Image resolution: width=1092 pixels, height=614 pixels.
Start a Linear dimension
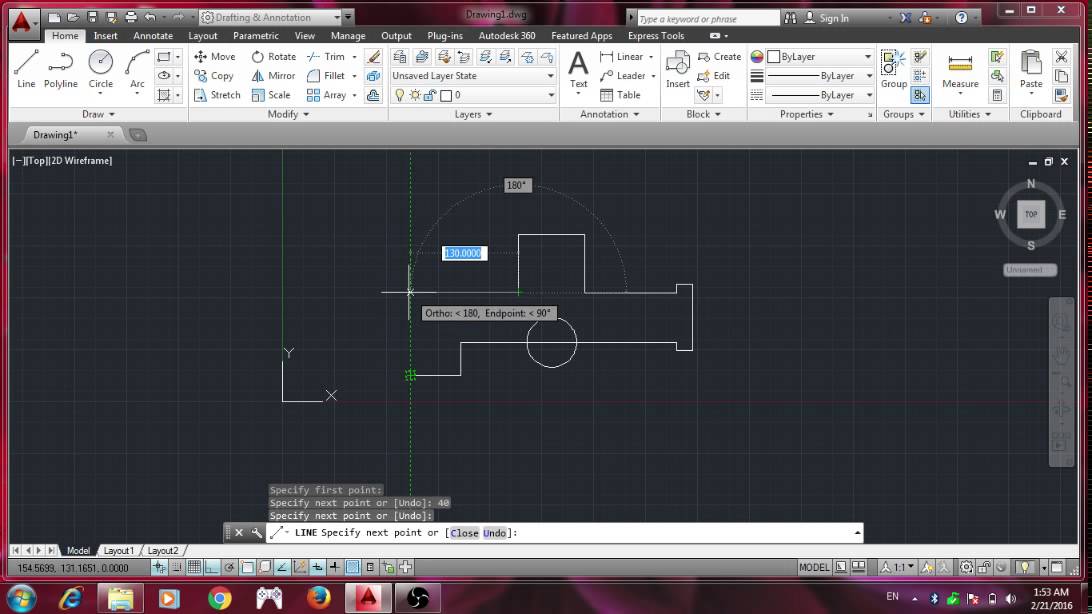coord(622,56)
